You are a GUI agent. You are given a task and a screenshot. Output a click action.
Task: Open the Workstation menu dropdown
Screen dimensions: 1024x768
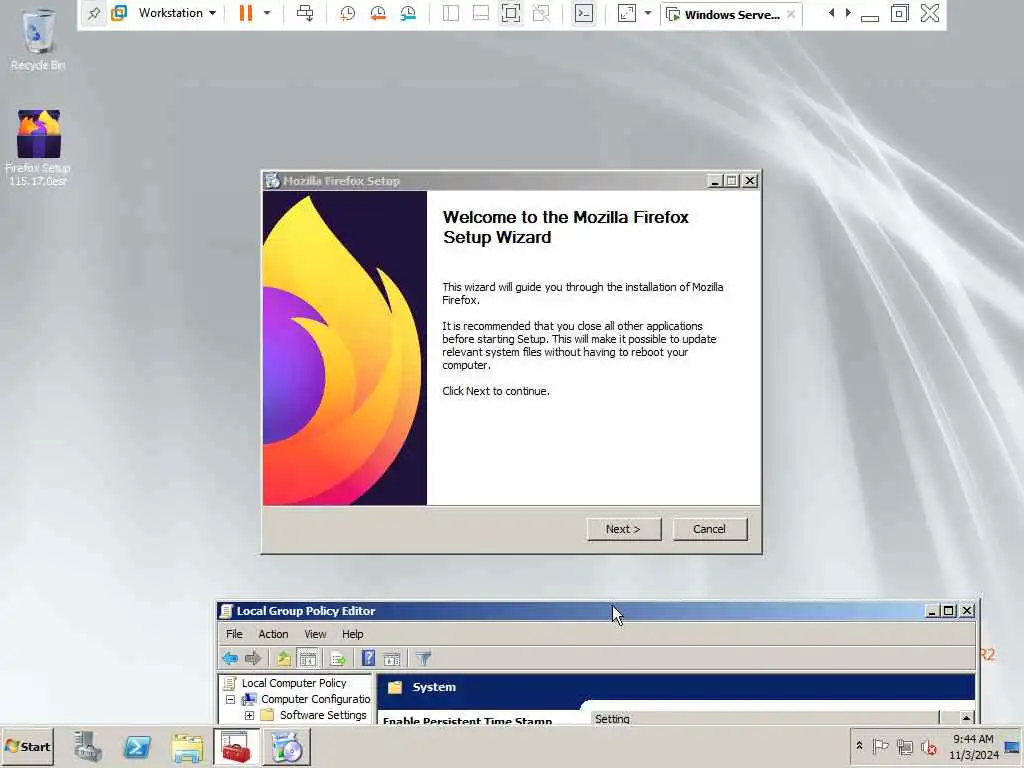pos(176,13)
